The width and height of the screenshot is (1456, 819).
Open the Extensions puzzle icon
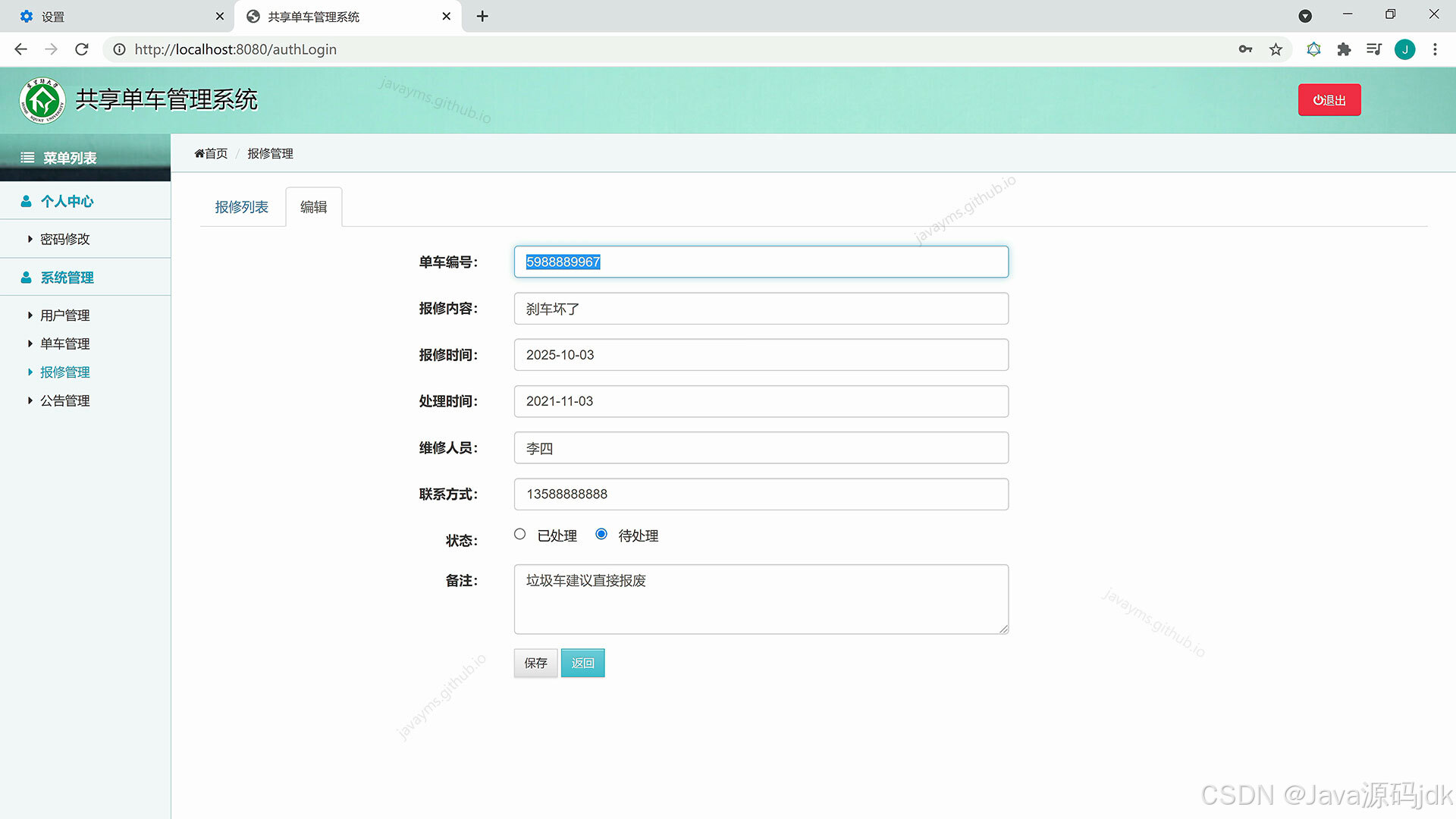click(1344, 49)
